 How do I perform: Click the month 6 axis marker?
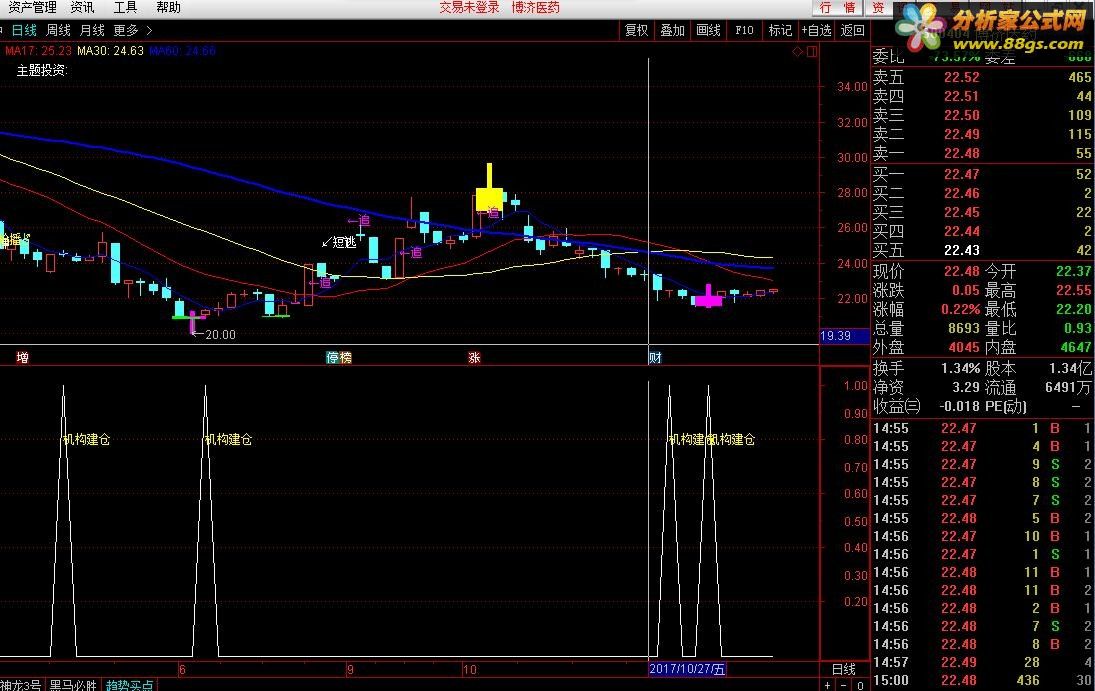[x=182, y=669]
